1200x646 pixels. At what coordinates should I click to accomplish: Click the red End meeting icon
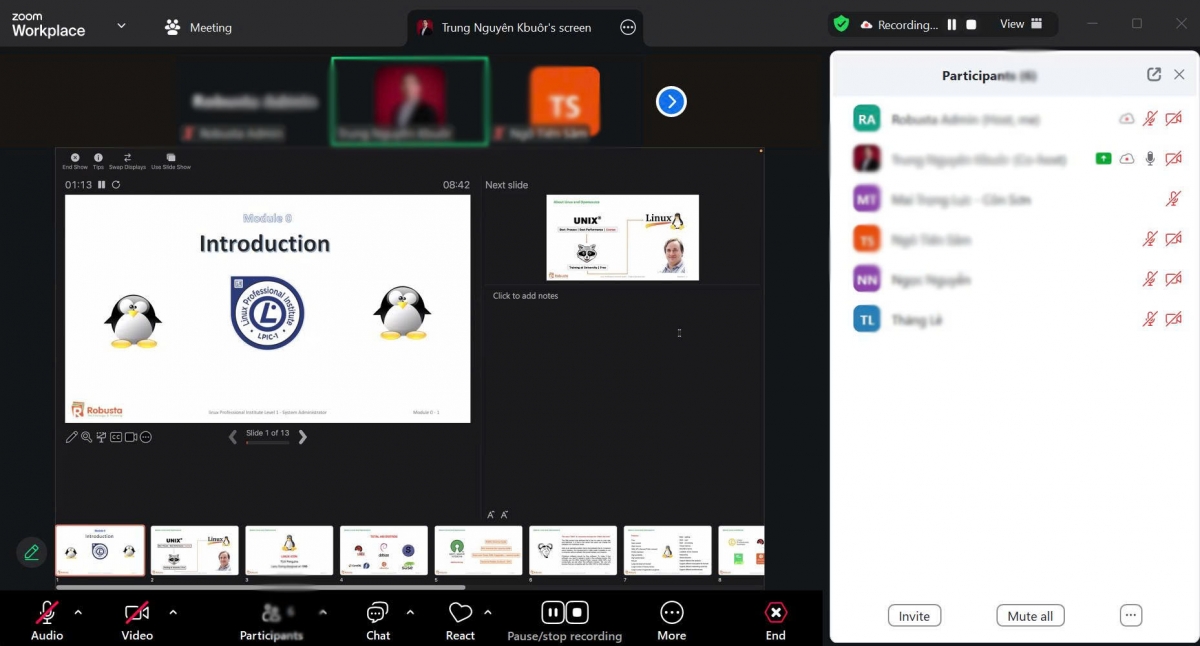point(775,612)
